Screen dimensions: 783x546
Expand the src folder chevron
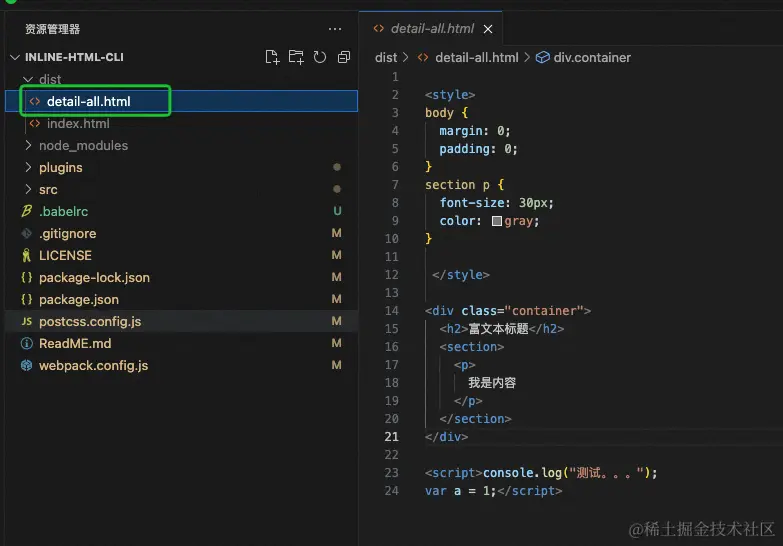[28, 189]
